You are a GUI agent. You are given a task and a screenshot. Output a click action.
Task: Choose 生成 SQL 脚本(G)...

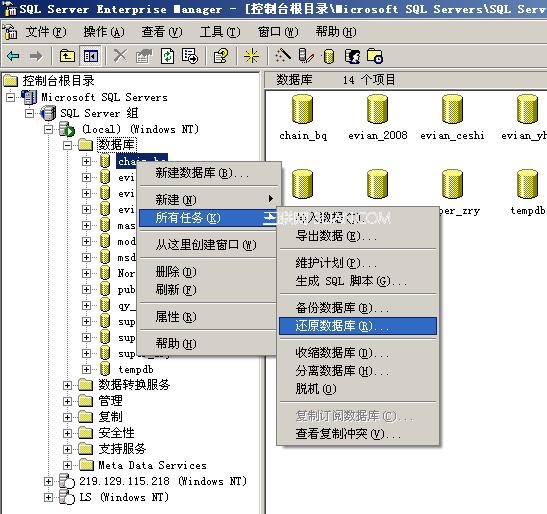[358, 281]
